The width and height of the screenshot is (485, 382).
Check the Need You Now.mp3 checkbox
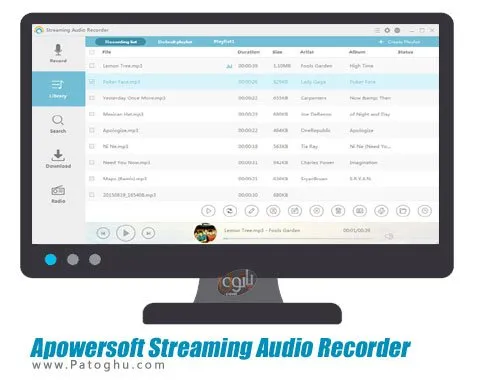pyautogui.click(x=92, y=162)
